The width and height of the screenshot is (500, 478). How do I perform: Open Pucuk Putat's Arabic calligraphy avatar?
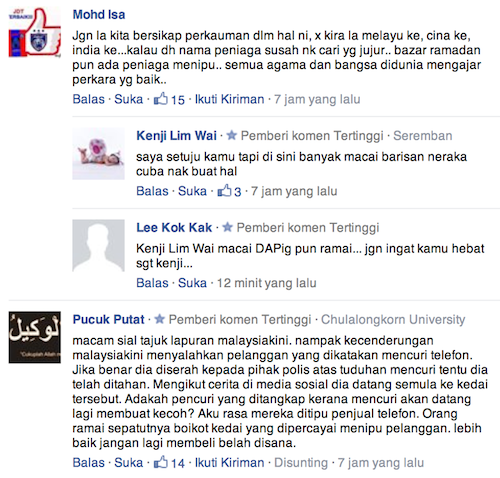click(x=35, y=337)
